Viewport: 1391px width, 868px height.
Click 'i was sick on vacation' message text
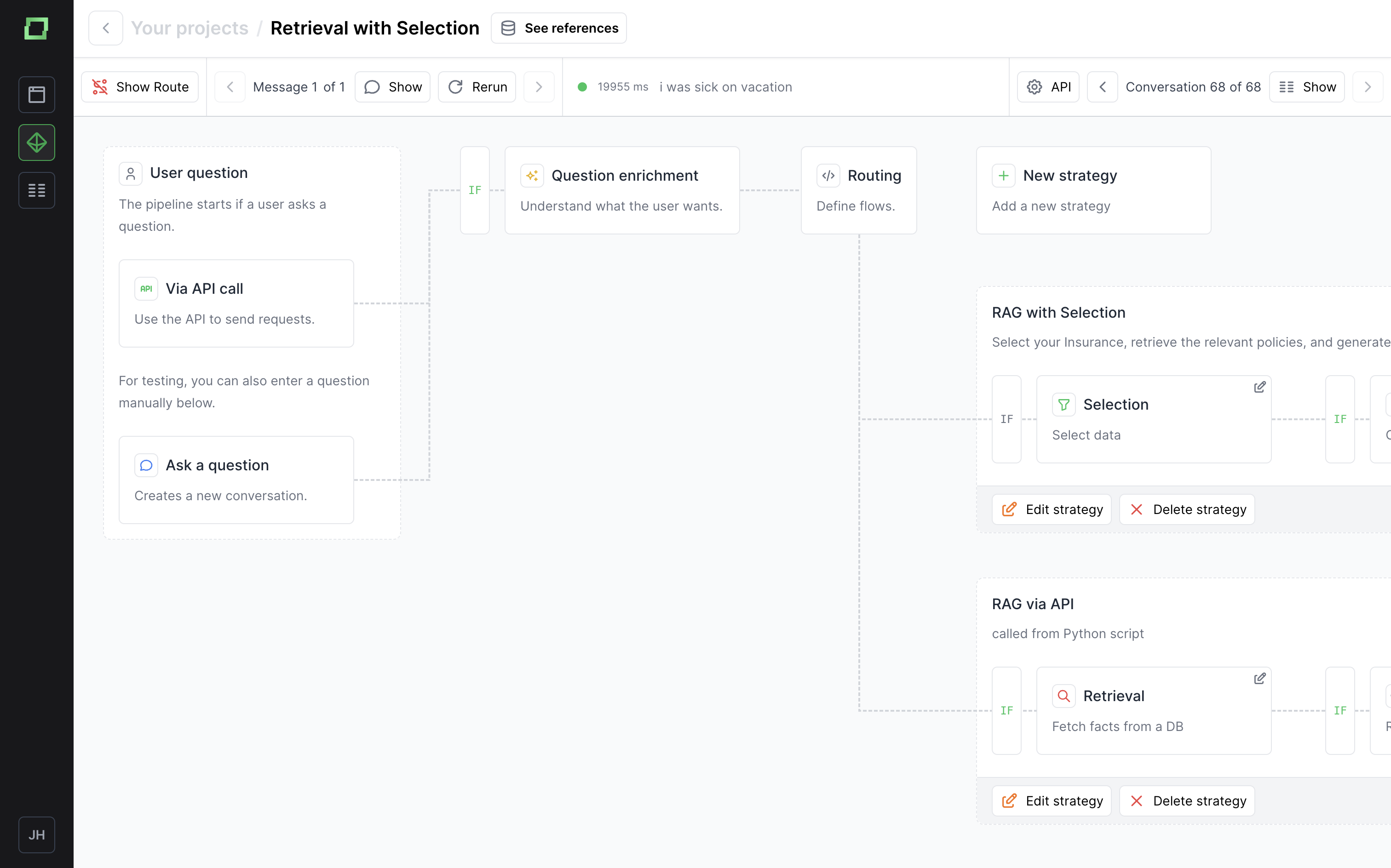pyautogui.click(x=726, y=87)
